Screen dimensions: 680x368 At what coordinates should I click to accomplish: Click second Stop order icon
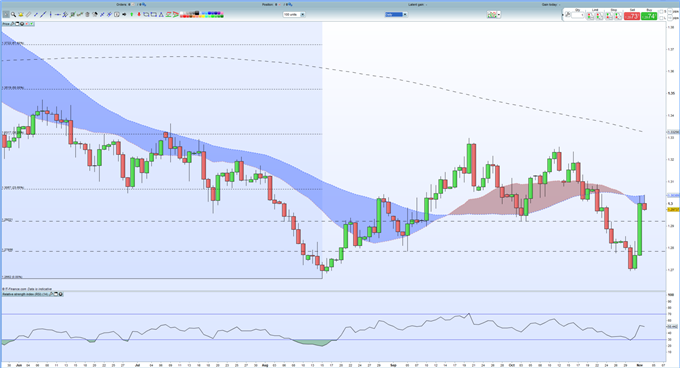click(x=618, y=16)
